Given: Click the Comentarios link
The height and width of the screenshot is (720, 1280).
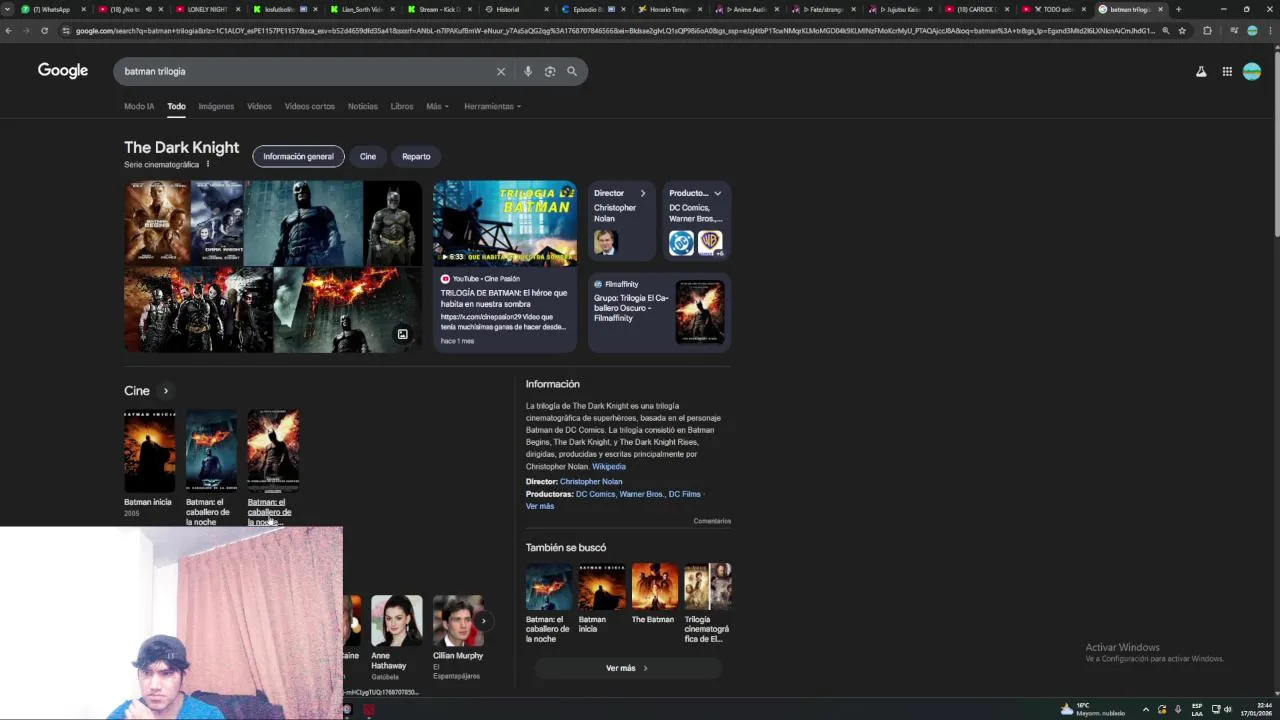Looking at the screenshot, I should tap(712, 521).
